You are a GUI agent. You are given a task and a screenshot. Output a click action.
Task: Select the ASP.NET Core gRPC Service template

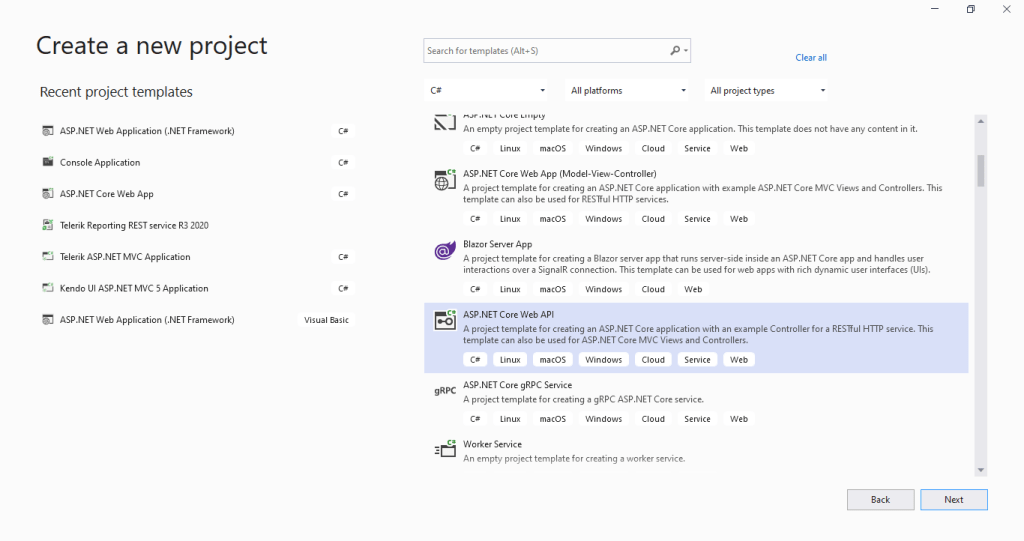(x=517, y=385)
